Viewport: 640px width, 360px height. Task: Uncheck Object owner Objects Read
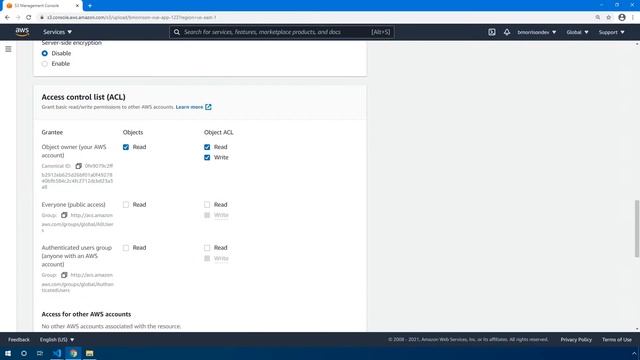[x=126, y=147]
